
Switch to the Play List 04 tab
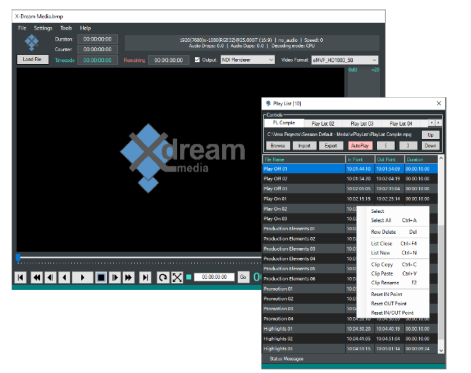[401, 124]
